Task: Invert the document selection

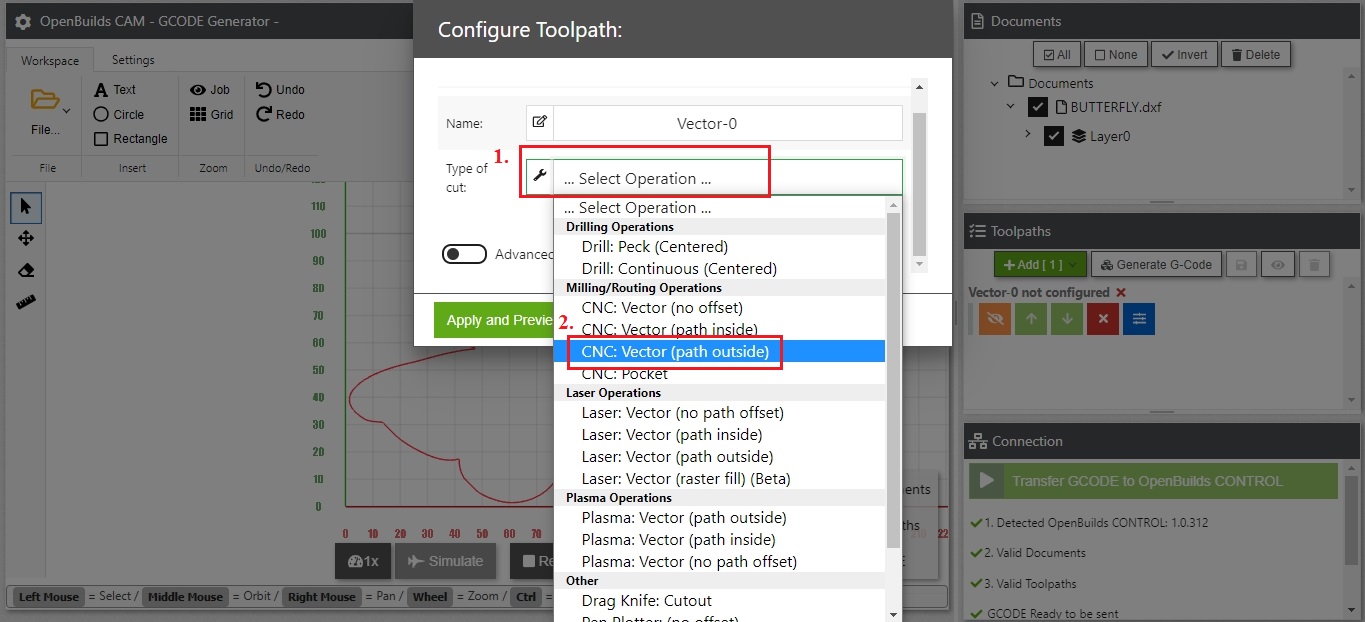Action: tap(1184, 55)
